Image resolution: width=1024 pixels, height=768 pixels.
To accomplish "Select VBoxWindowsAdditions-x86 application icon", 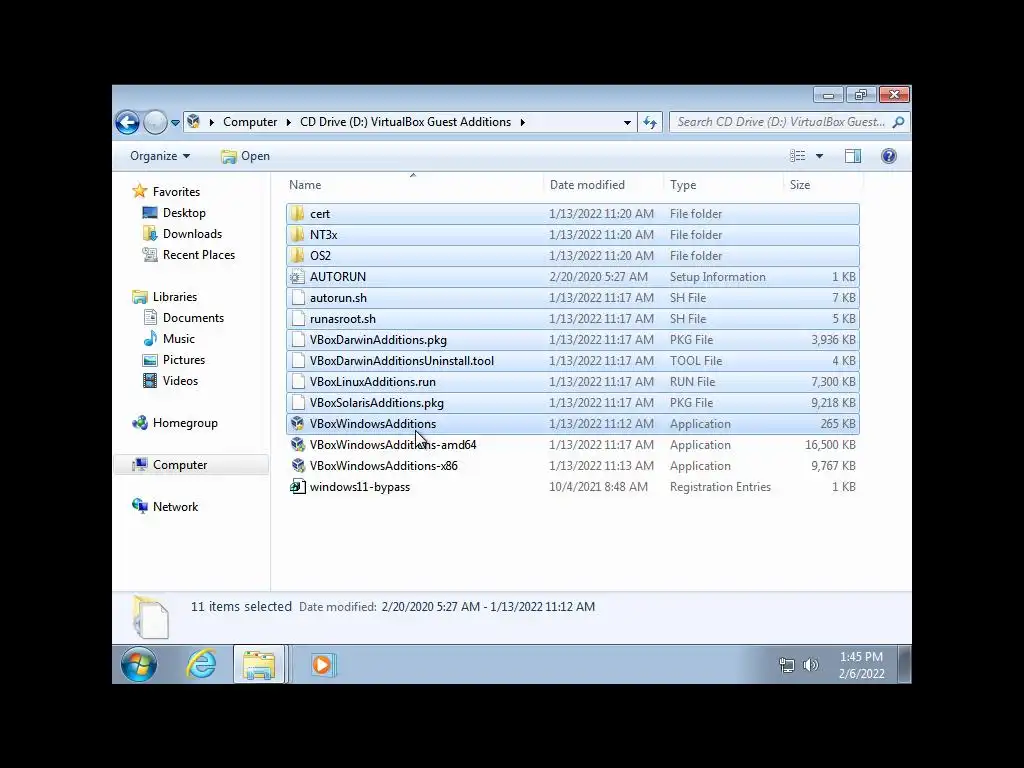I will pyautogui.click(x=298, y=466).
